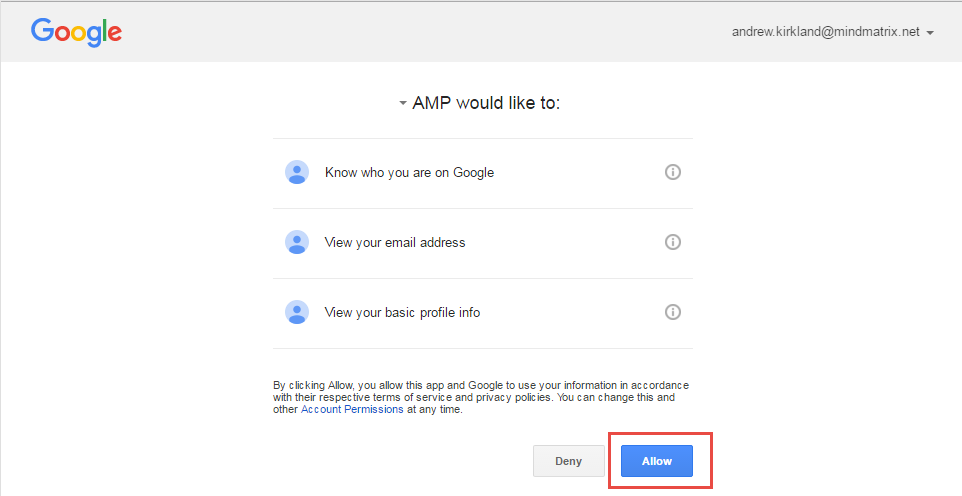The height and width of the screenshot is (496, 962).
Task: Select the "View your basic profile info" permission
Action: click(402, 312)
